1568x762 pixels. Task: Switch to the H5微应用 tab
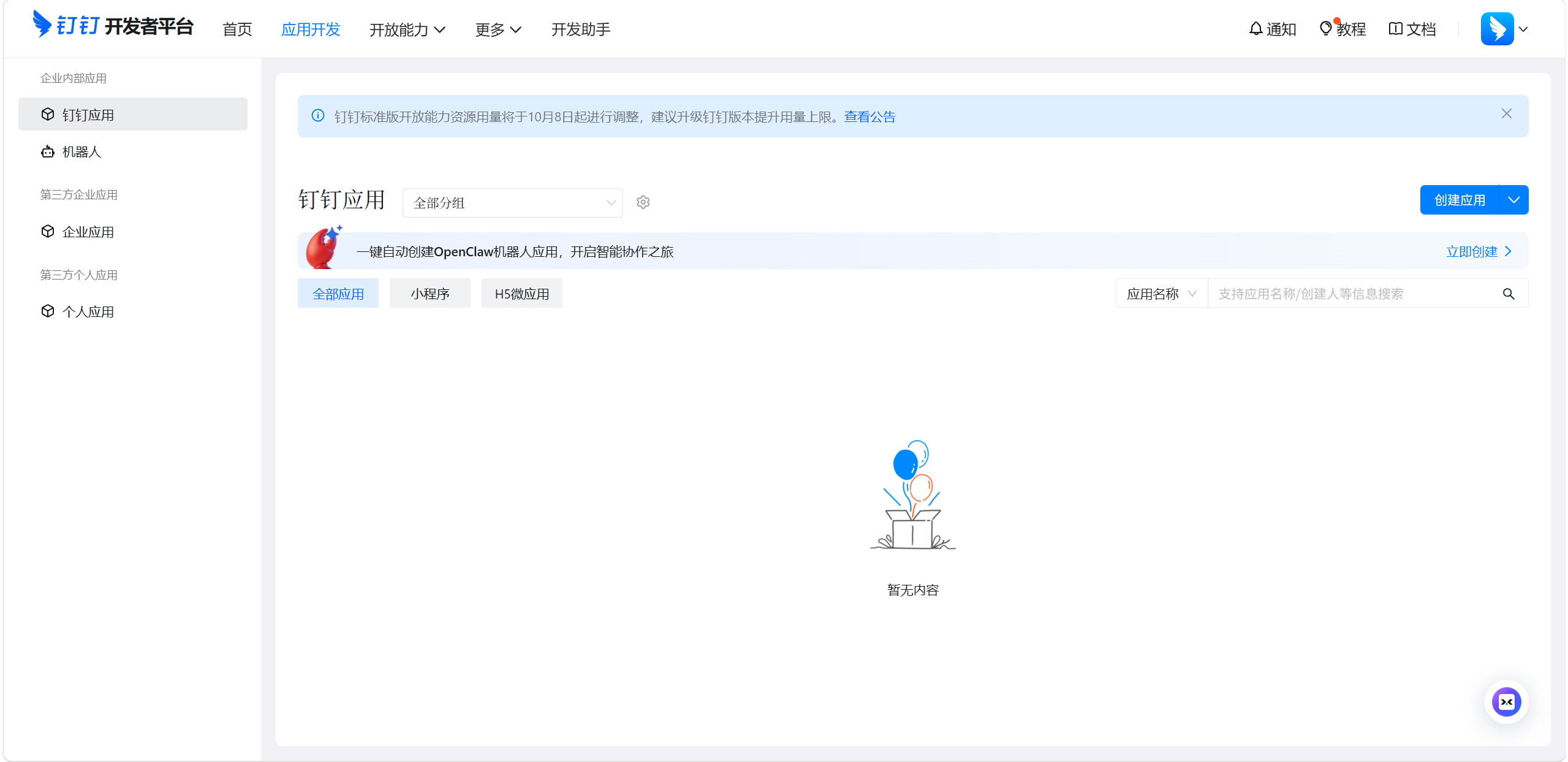coord(521,294)
